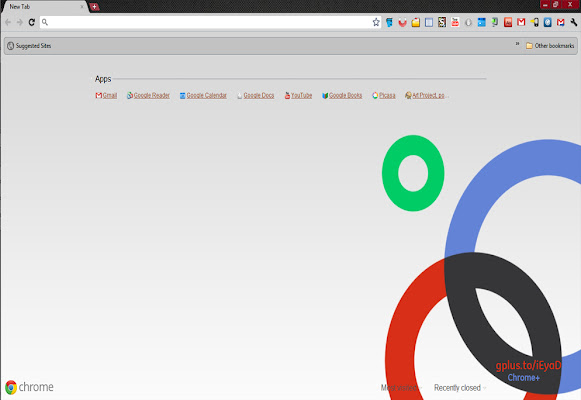The height and width of the screenshot is (400, 581).
Task: Open the yellow folder extension icon
Action: 416,23
